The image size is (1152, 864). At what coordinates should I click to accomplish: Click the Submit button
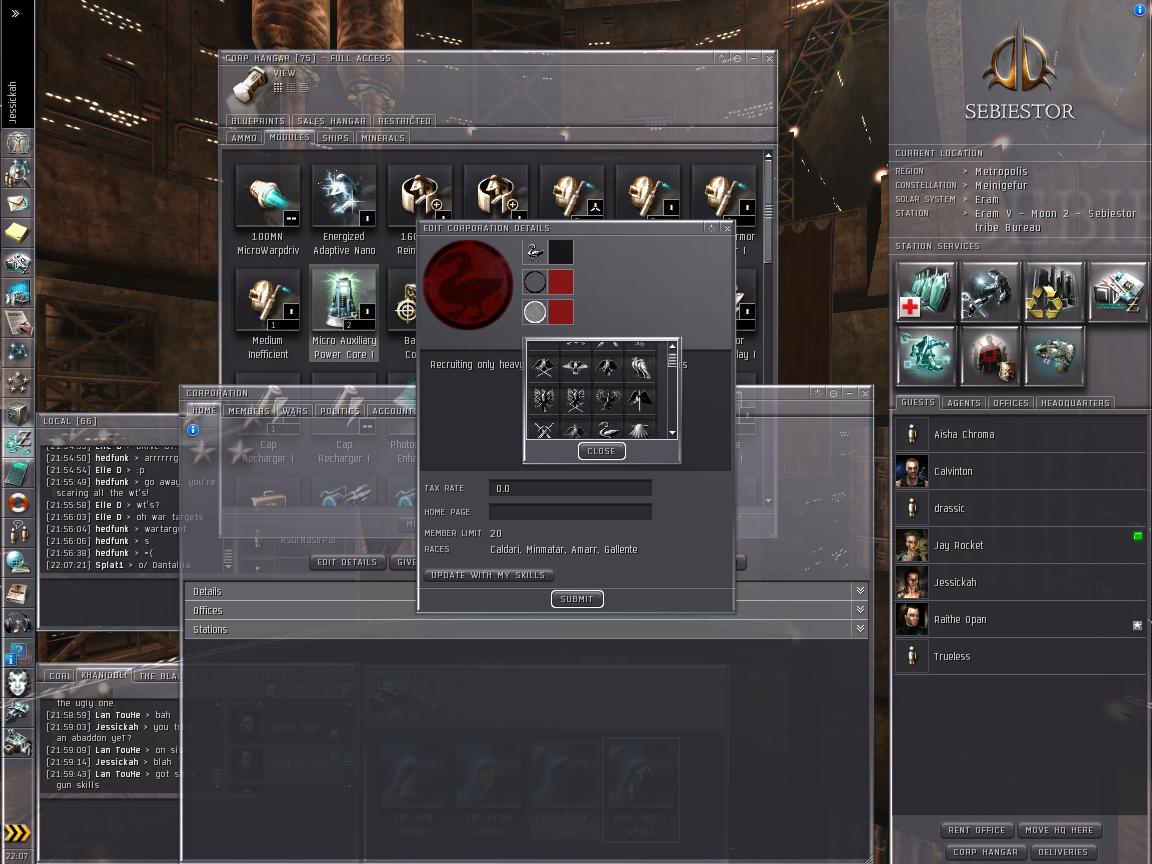tap(577, 599)
